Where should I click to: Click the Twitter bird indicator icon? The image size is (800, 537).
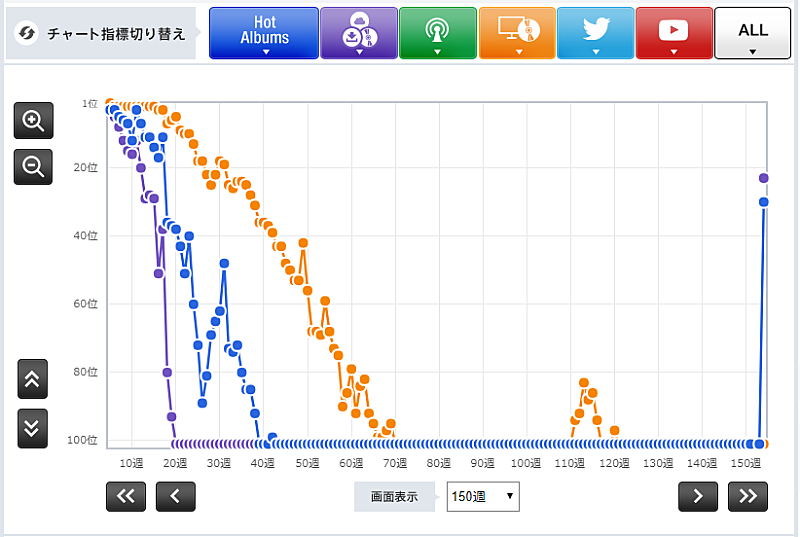(x=595, y=33)
